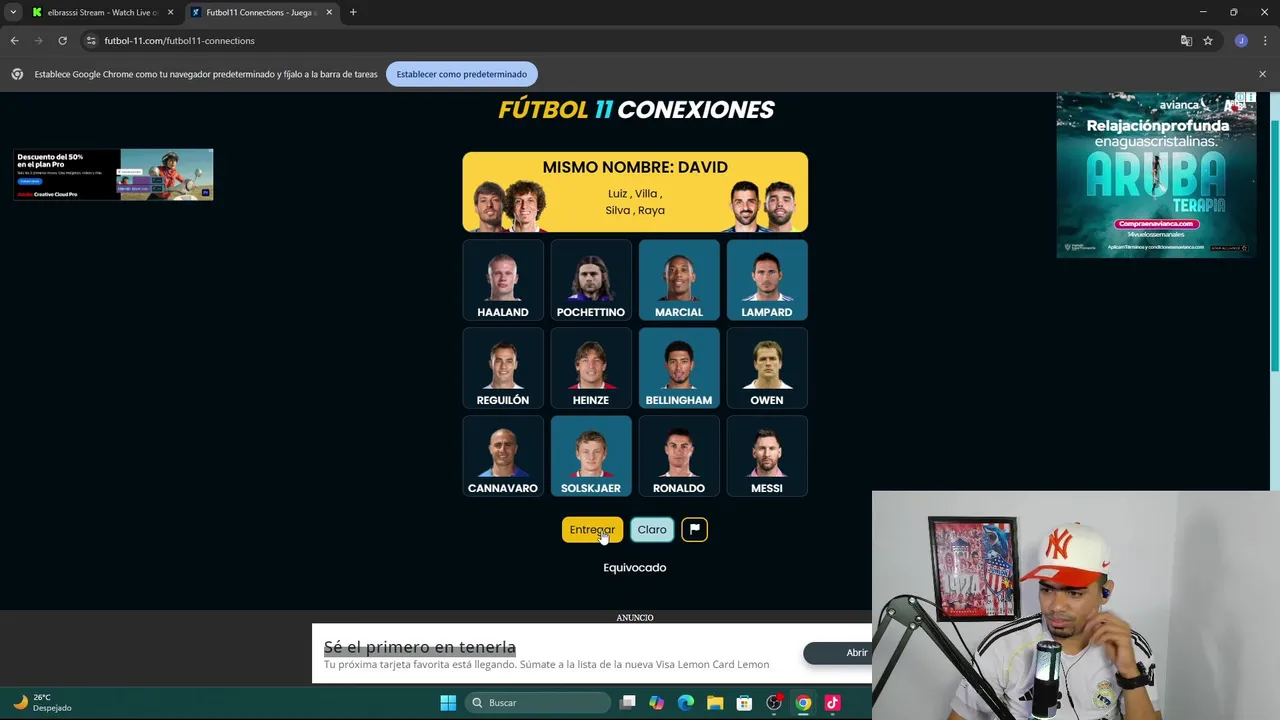This screenshot has height=720, width=1280.
Task: Click Establecer como predeterminado button
Action: [461, 74]
